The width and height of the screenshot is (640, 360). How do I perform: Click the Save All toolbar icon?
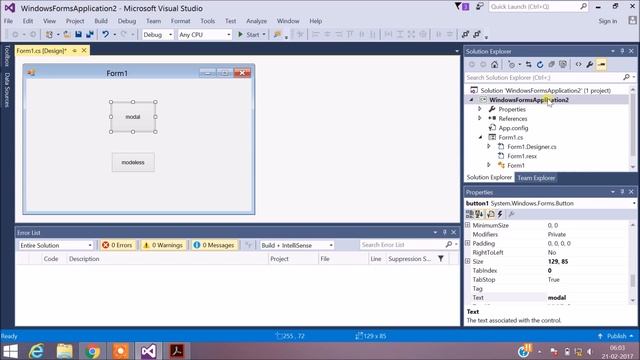(90, 35)
